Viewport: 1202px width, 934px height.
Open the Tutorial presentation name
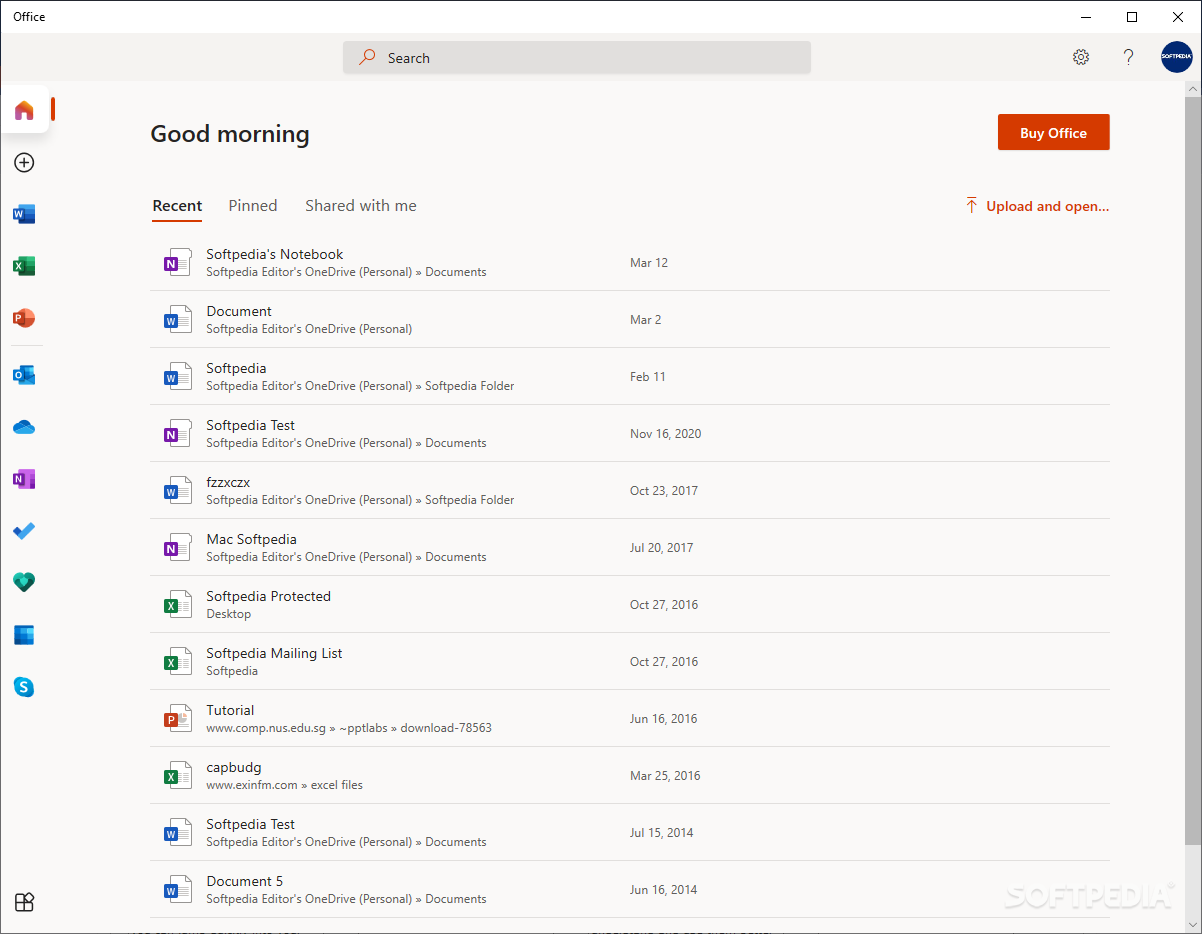tap(231, 710)
